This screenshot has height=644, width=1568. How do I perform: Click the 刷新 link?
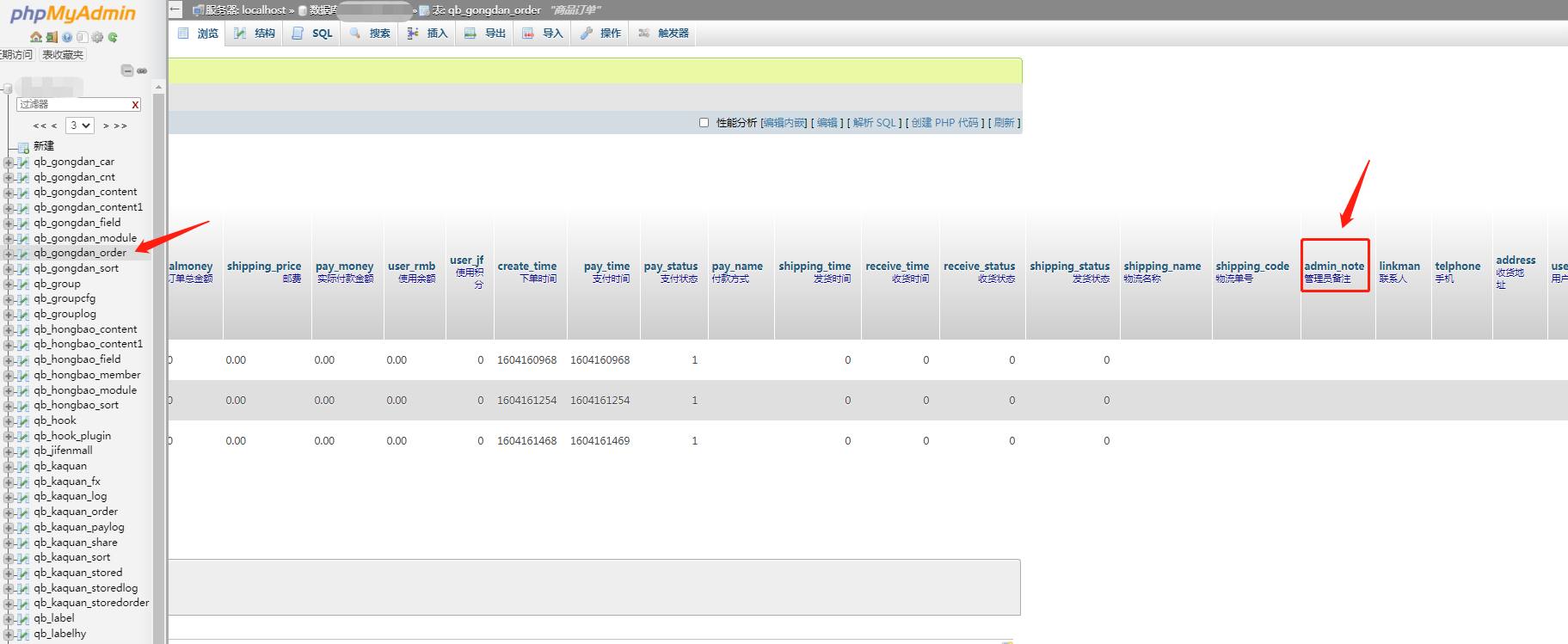[1004, 123]
